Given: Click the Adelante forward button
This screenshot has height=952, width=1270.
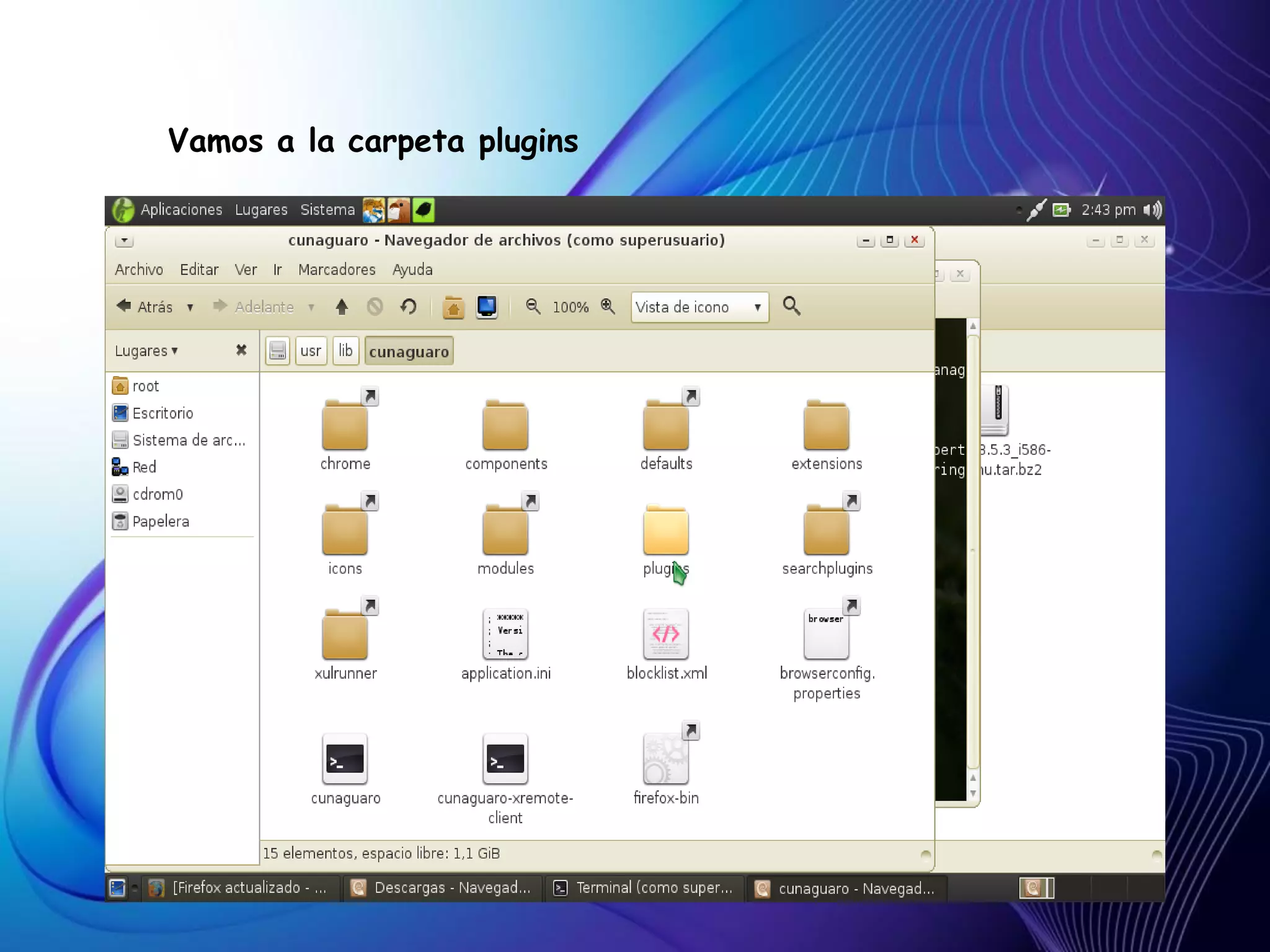Looking at the screenshot, I should tap(254, 307).
